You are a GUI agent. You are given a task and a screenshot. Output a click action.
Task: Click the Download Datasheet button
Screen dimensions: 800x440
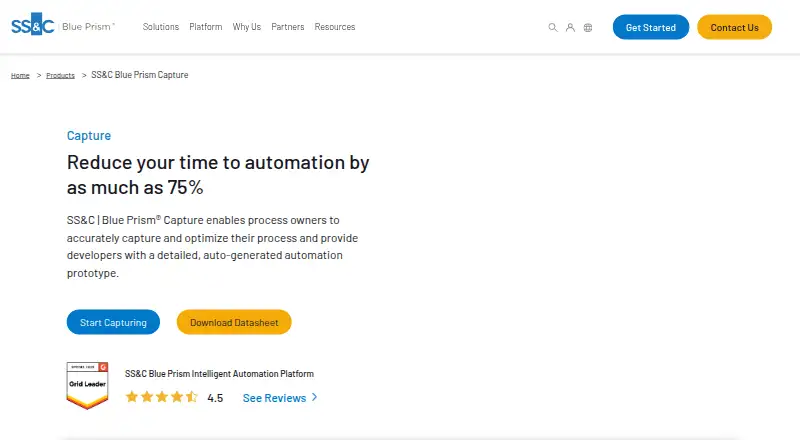[234, 322]
